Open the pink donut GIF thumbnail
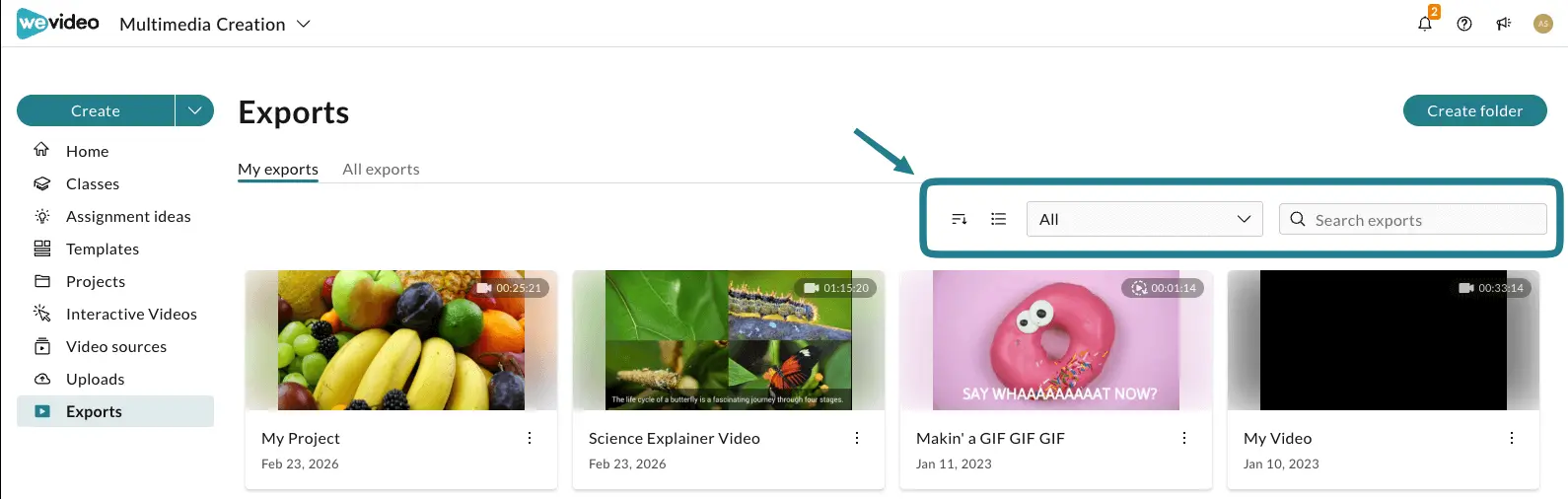 coord(1056,340)
